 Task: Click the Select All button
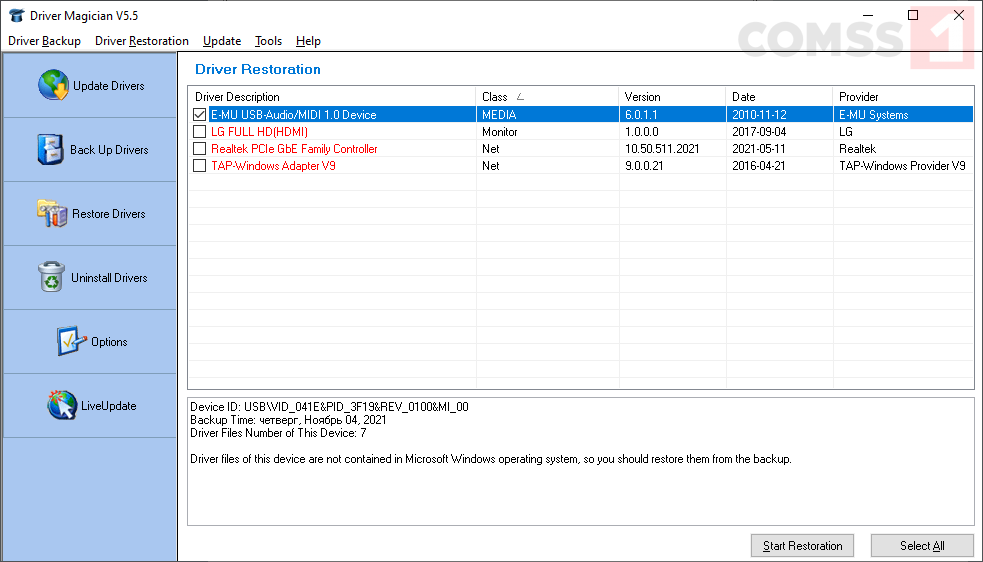point(922,546)
